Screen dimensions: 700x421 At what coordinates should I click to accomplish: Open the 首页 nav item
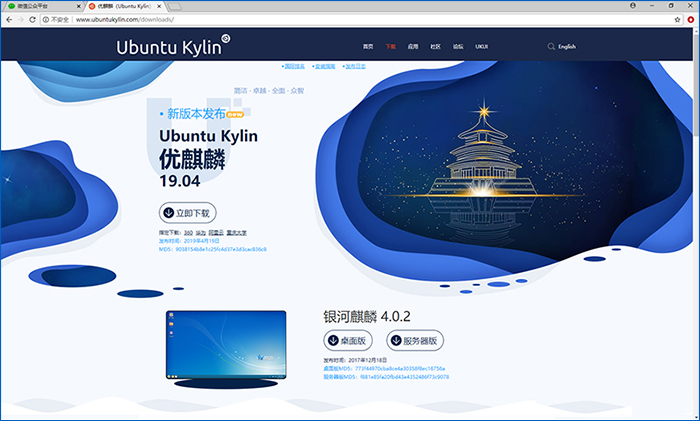tap(368, 46)
